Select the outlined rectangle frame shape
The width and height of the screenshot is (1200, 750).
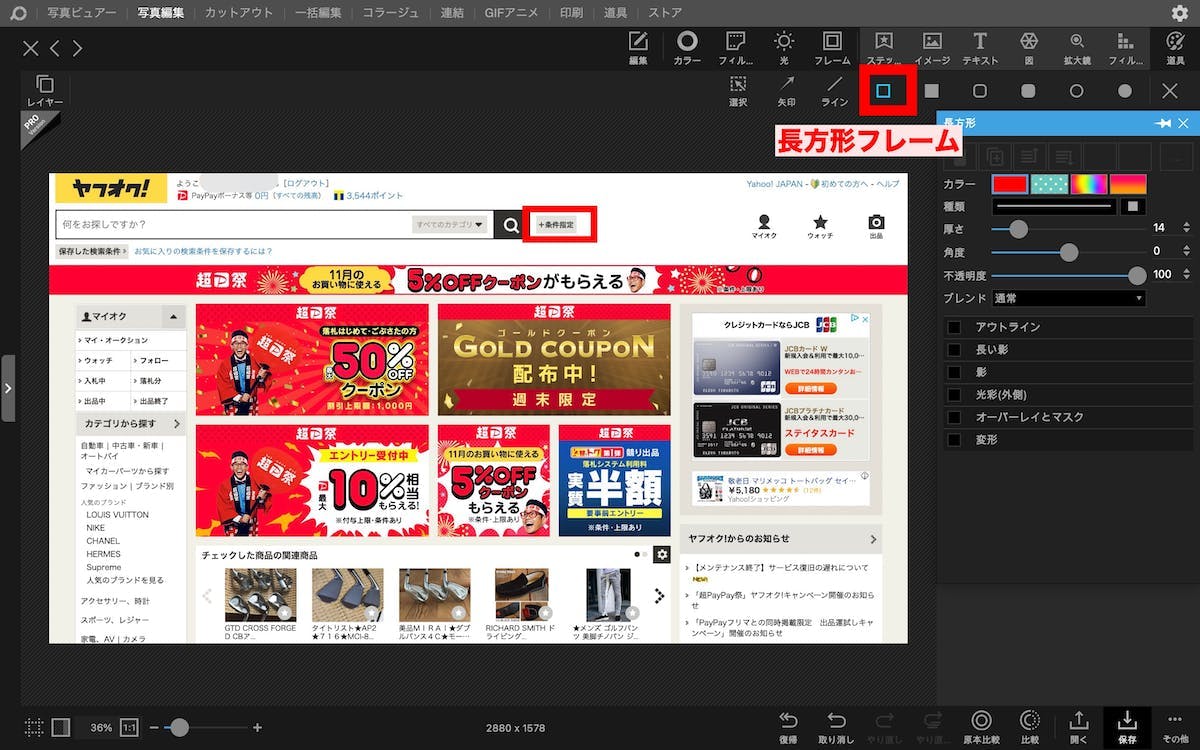click(883, 91)
